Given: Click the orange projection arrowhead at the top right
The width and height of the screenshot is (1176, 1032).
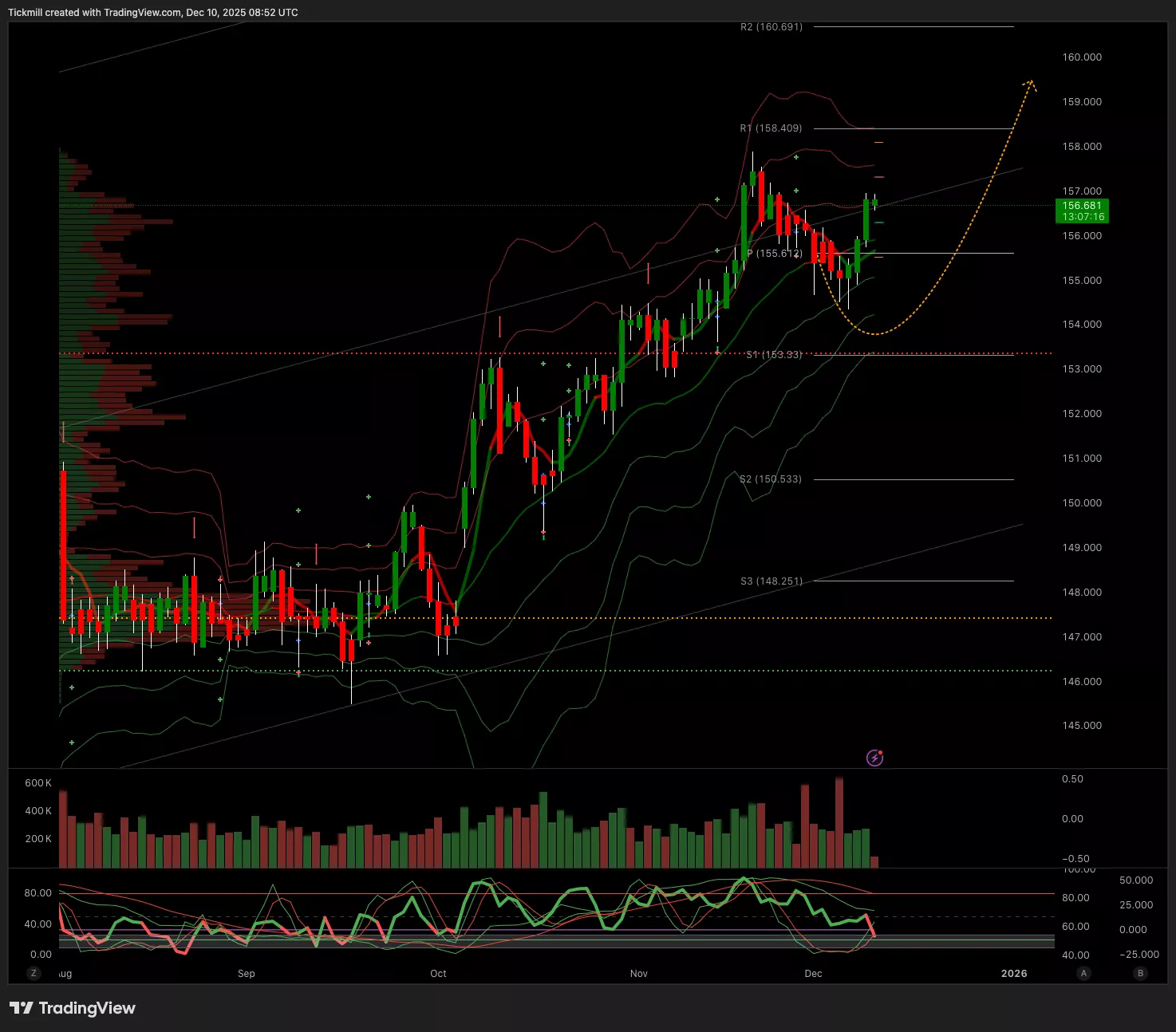Looking at the screenshot, I should 1030,85.
